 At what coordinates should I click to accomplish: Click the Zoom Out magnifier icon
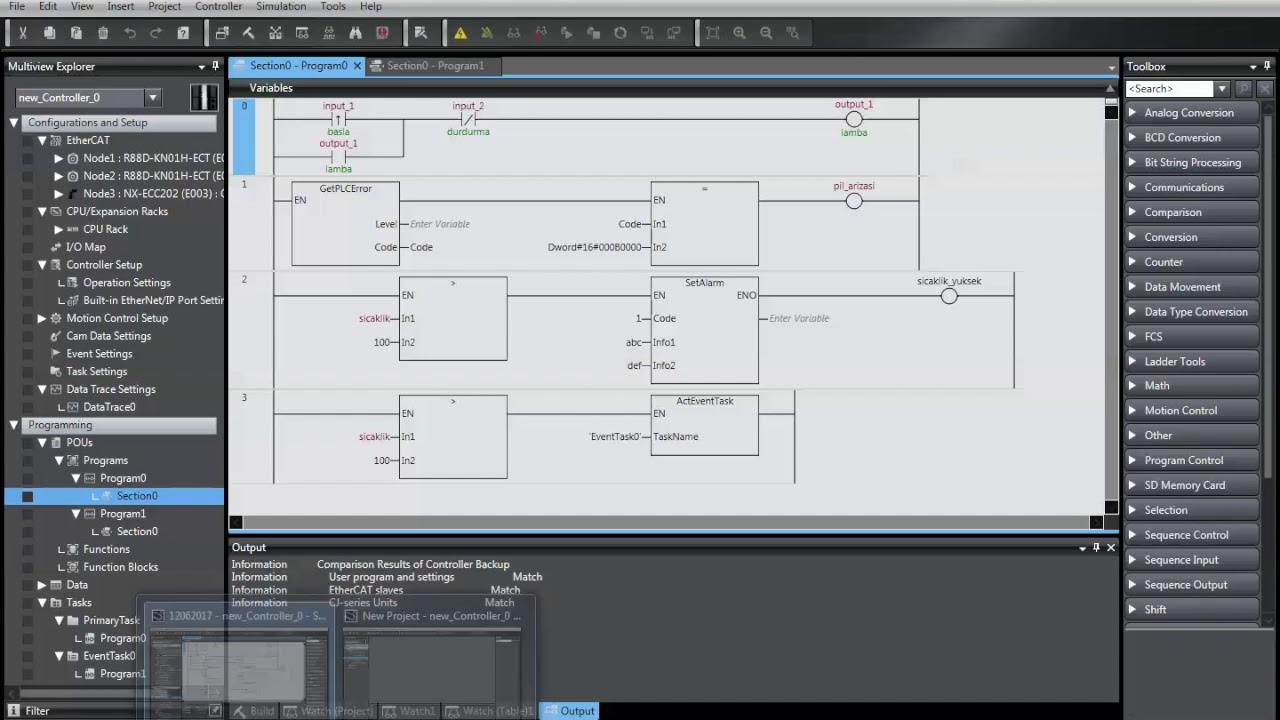click(766, 33)
